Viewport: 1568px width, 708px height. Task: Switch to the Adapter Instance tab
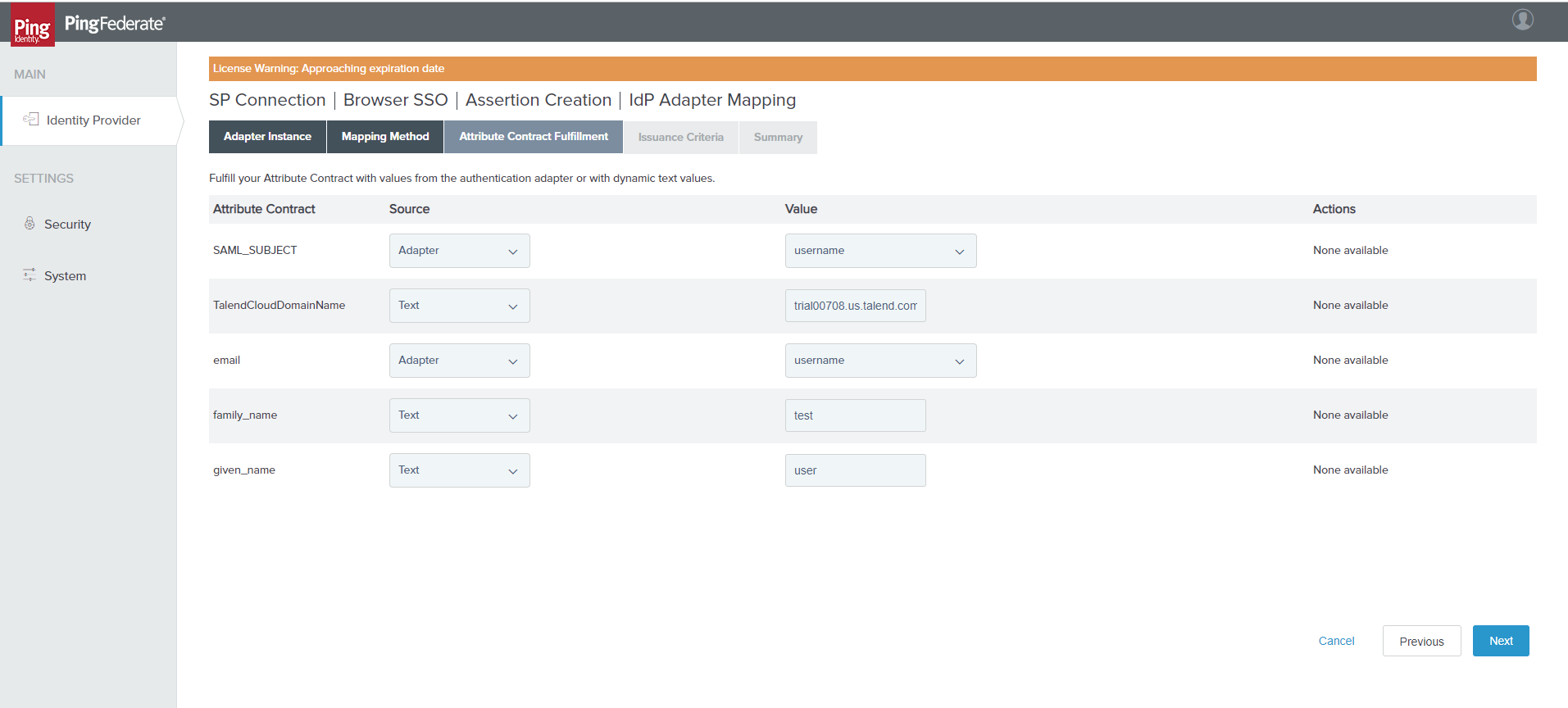pyautogui.click(x=267, y=137)
